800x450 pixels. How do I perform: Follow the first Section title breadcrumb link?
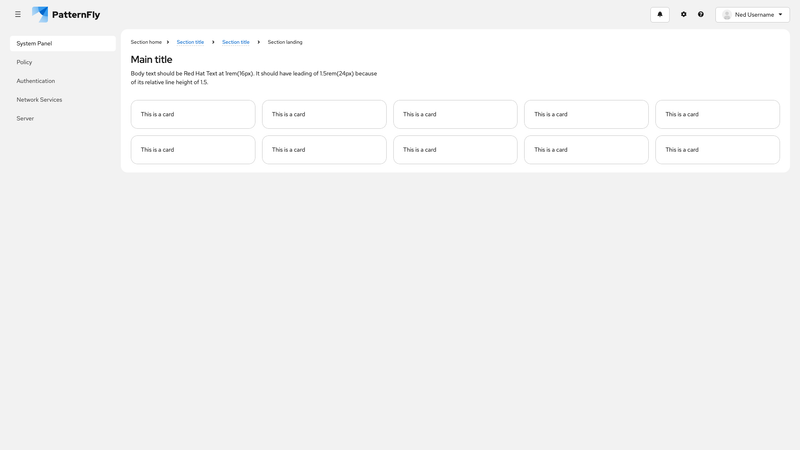click(190, 42)
